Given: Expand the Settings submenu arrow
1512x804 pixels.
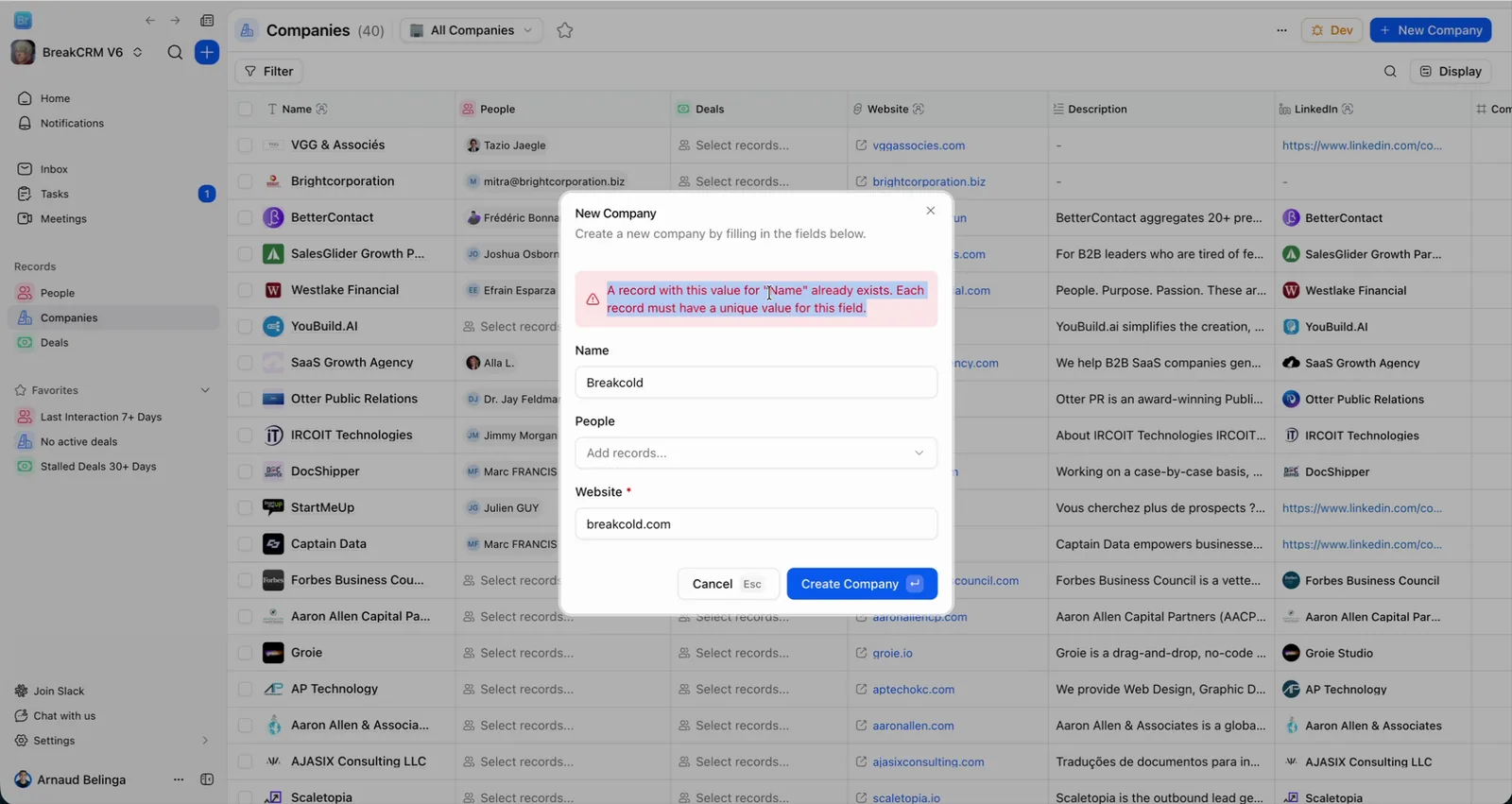Looking at the screenshot, I should (205, 741).
